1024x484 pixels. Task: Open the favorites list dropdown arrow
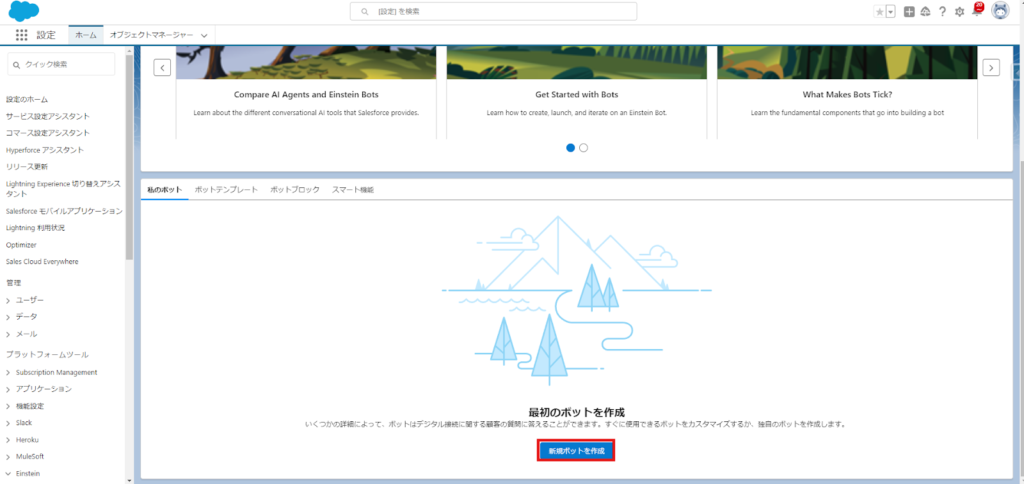890,12
